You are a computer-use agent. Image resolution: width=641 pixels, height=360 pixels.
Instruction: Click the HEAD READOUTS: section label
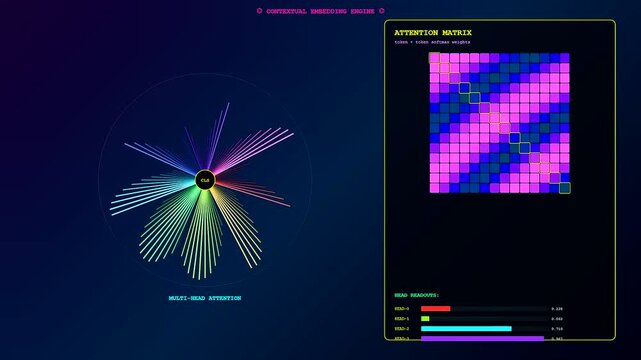(x=417, y=295)
